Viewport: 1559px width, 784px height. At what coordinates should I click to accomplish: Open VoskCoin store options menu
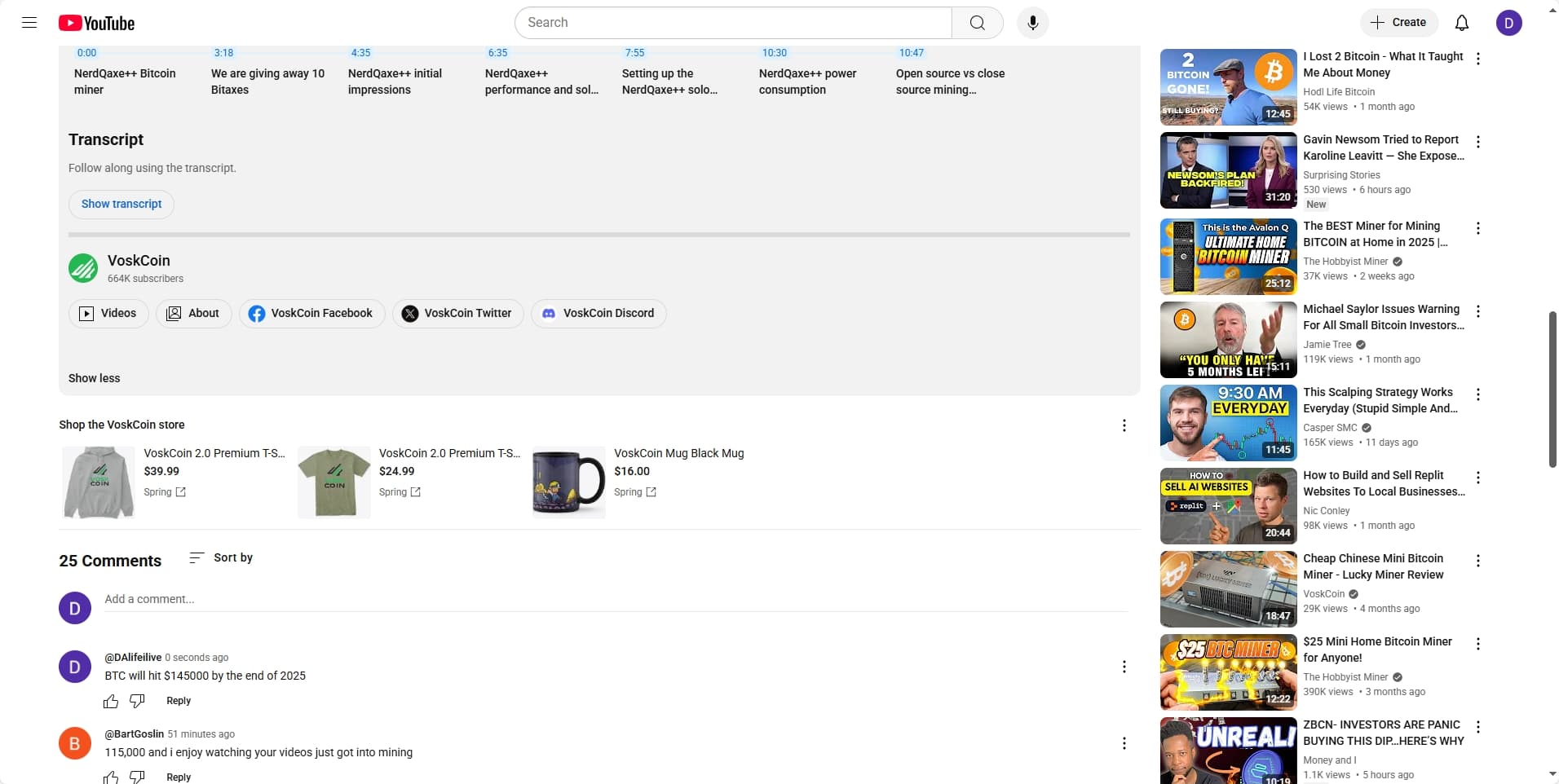[1124, 425]
